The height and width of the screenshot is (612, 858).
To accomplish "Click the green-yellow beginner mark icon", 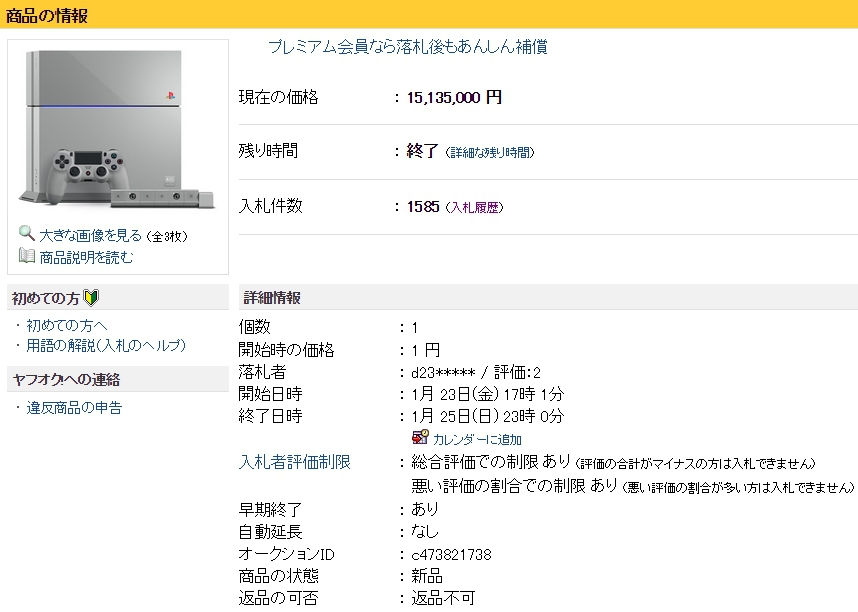I will point(91,298).
